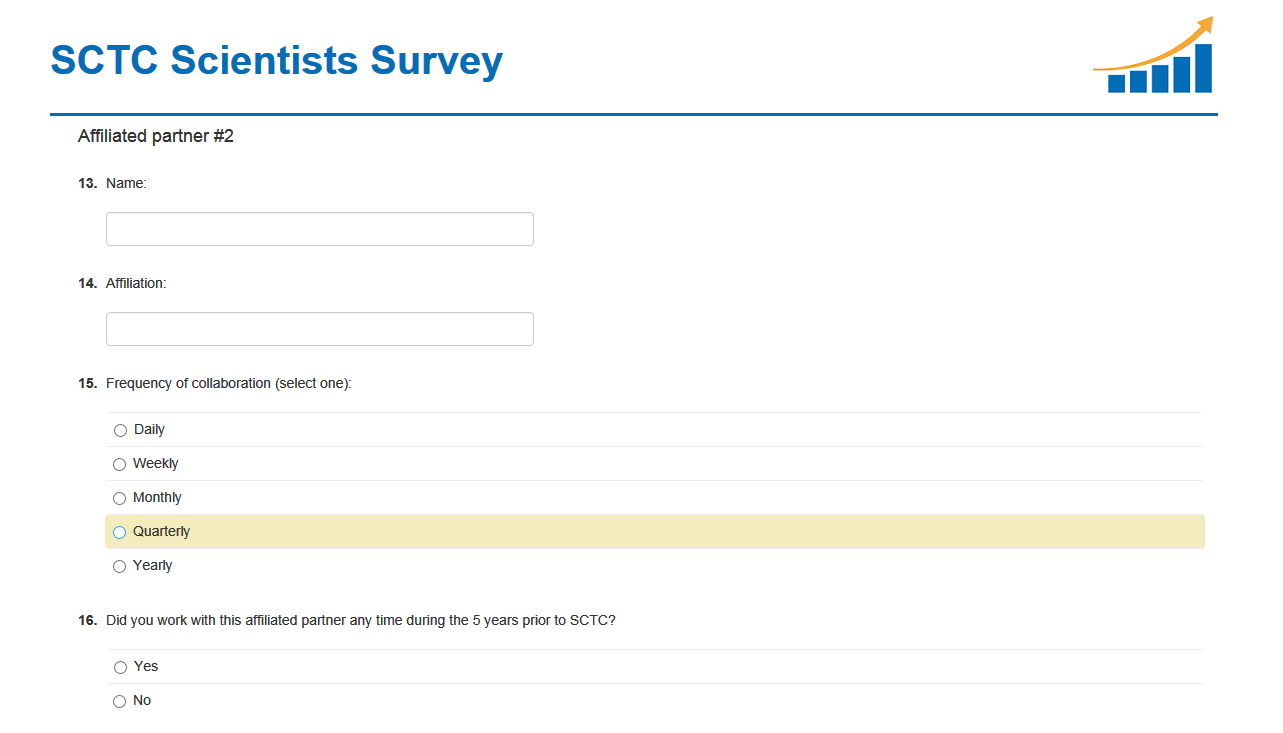This screenshot has height=733, width=1283.
Task: Select the Daily frequency option
Action: click(120, 430)
